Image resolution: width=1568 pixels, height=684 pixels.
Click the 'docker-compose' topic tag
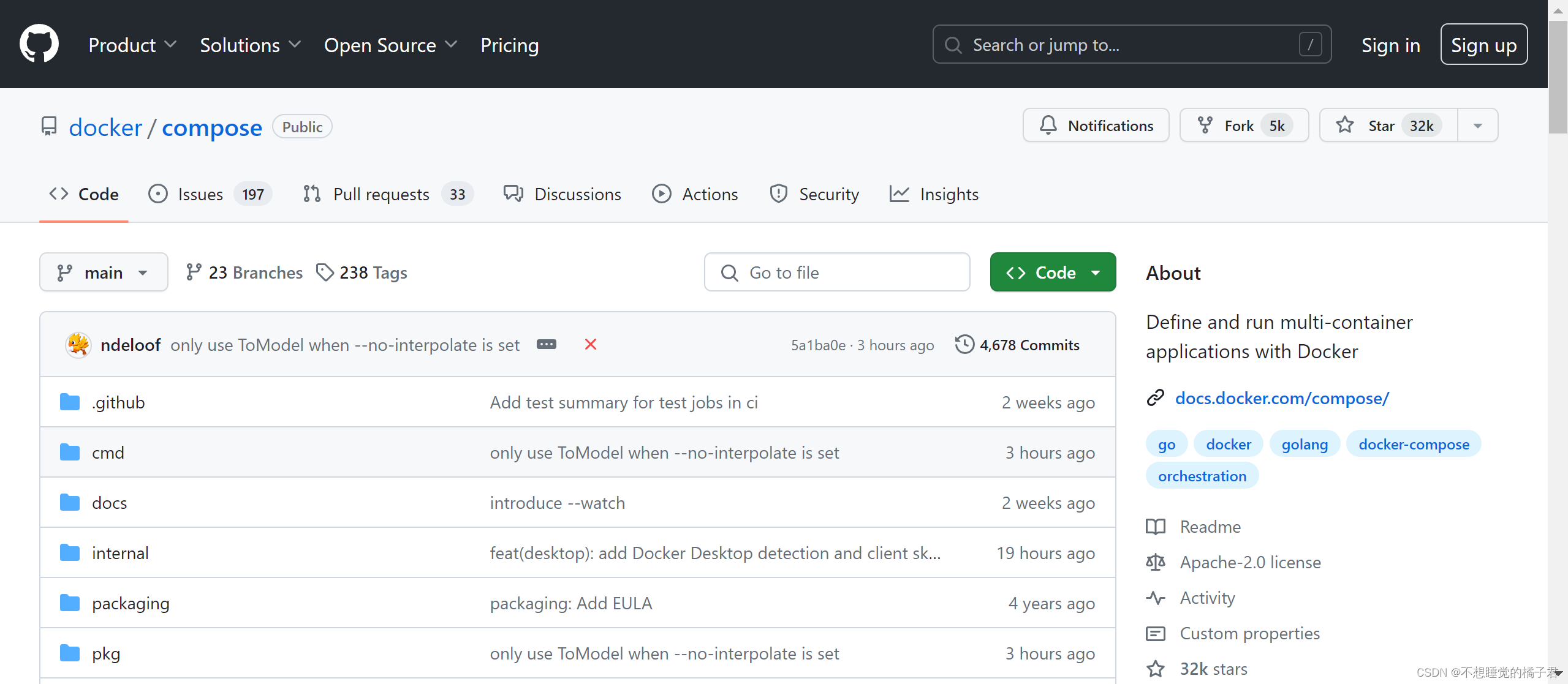[x=1414, y=444]
